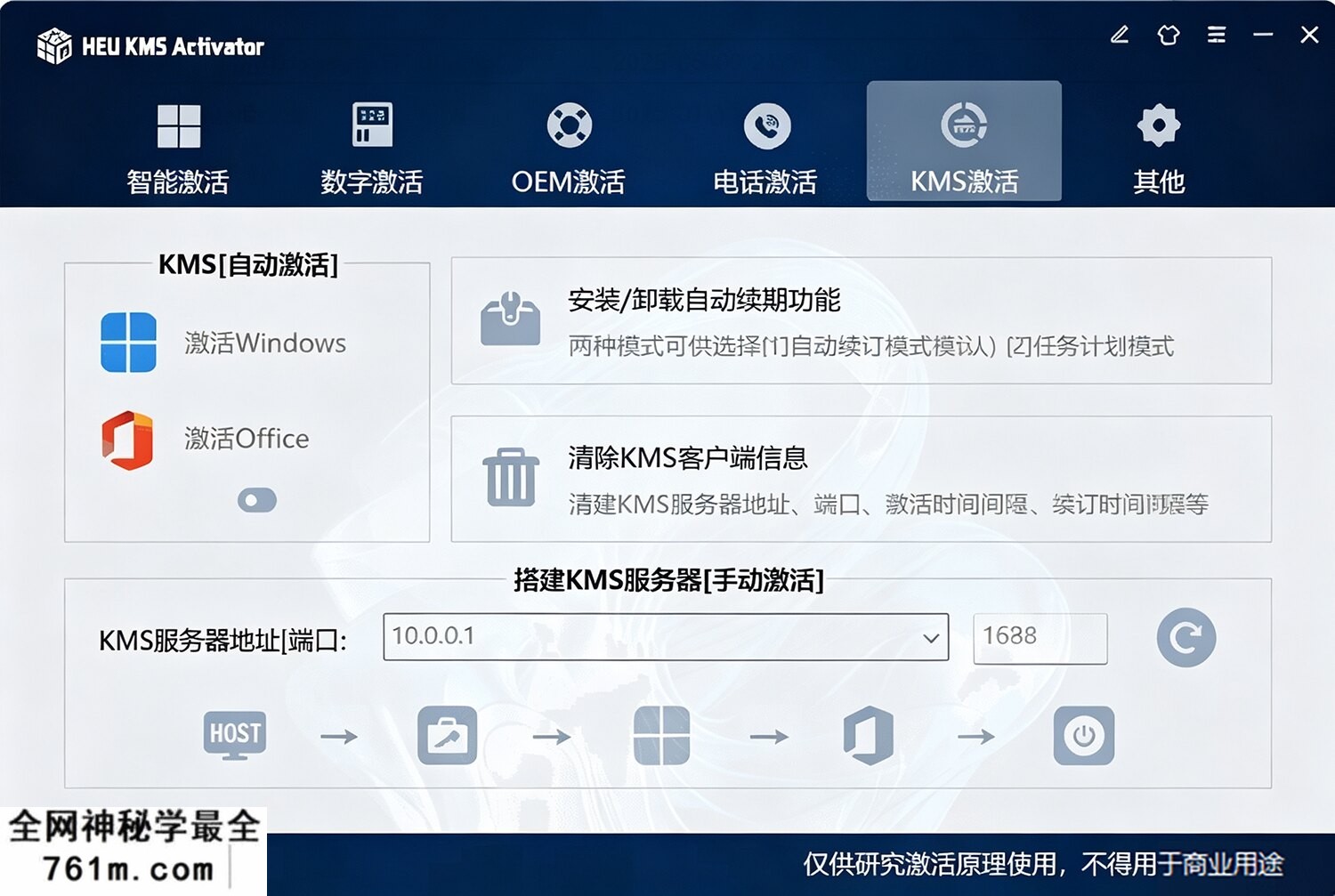Viewport: 1335px width, 896px height.
Task: Go to the 电话激活 tab
Action: click(x=765, y=148)
